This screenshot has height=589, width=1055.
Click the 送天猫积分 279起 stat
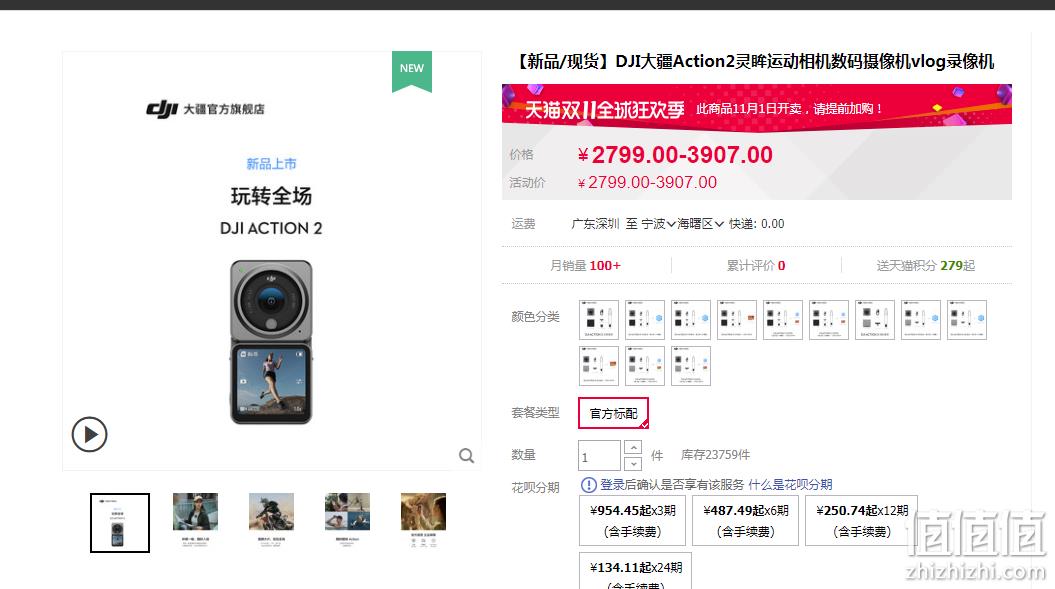926,266
